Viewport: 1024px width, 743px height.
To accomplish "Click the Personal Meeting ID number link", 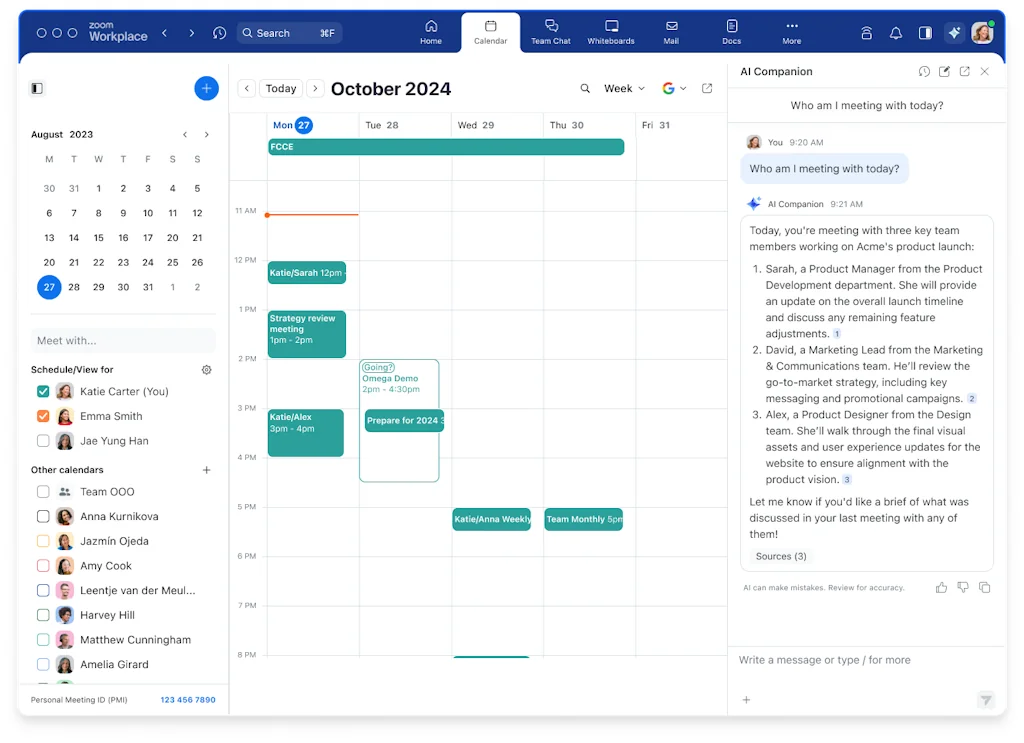I will pos(187,700).
